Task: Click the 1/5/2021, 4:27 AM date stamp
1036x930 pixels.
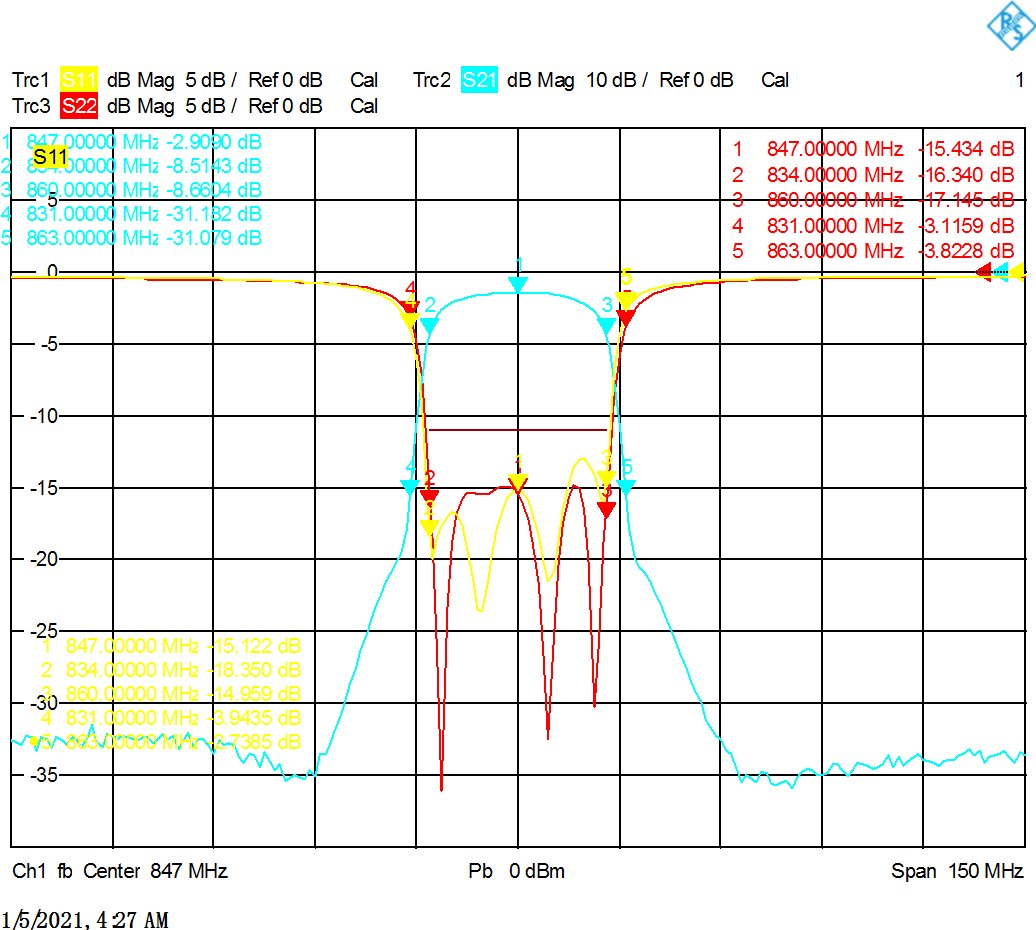Action: [x=85, y=919]
